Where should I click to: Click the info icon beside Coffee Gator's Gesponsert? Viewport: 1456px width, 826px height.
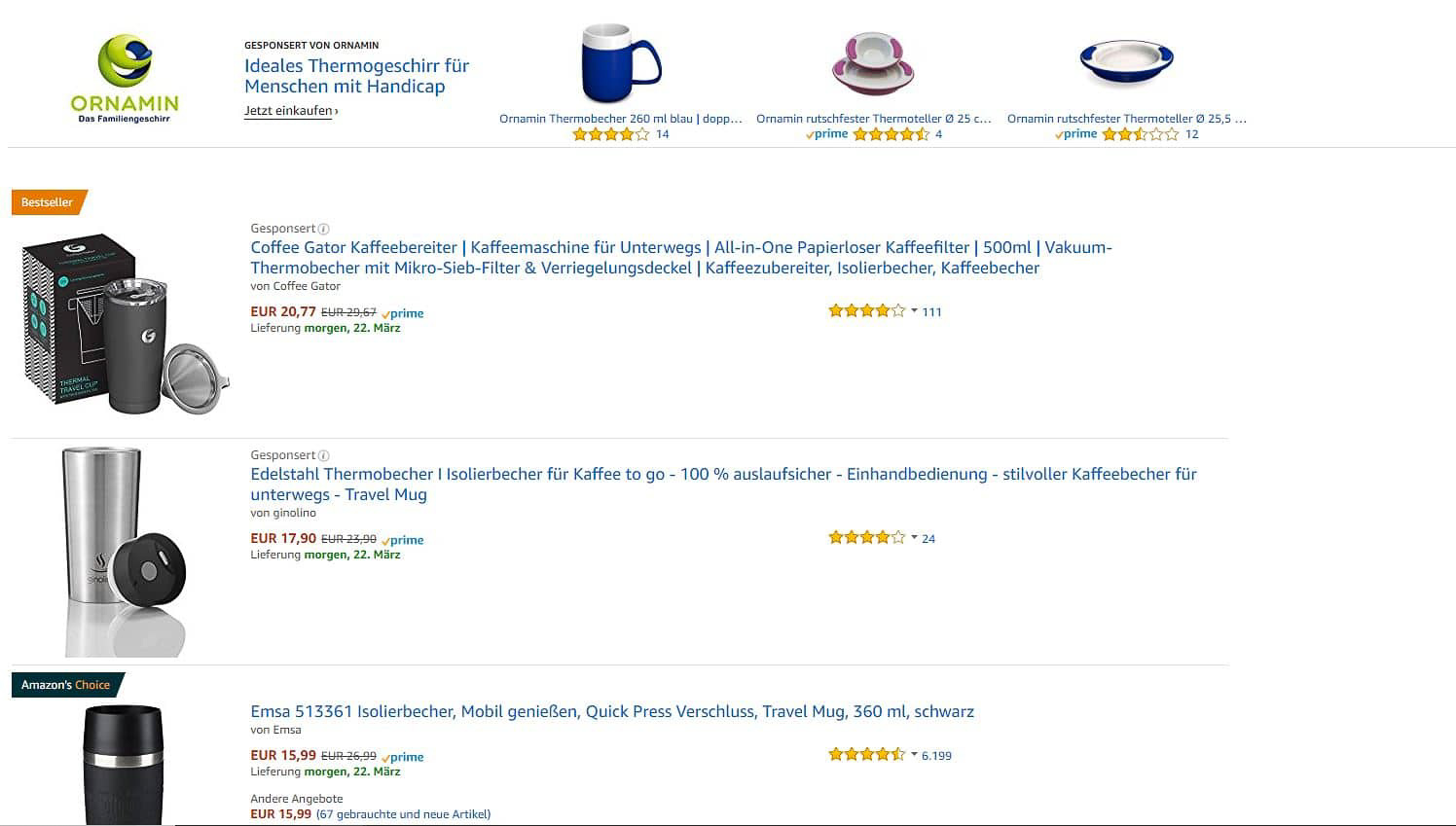click(324, 229)
